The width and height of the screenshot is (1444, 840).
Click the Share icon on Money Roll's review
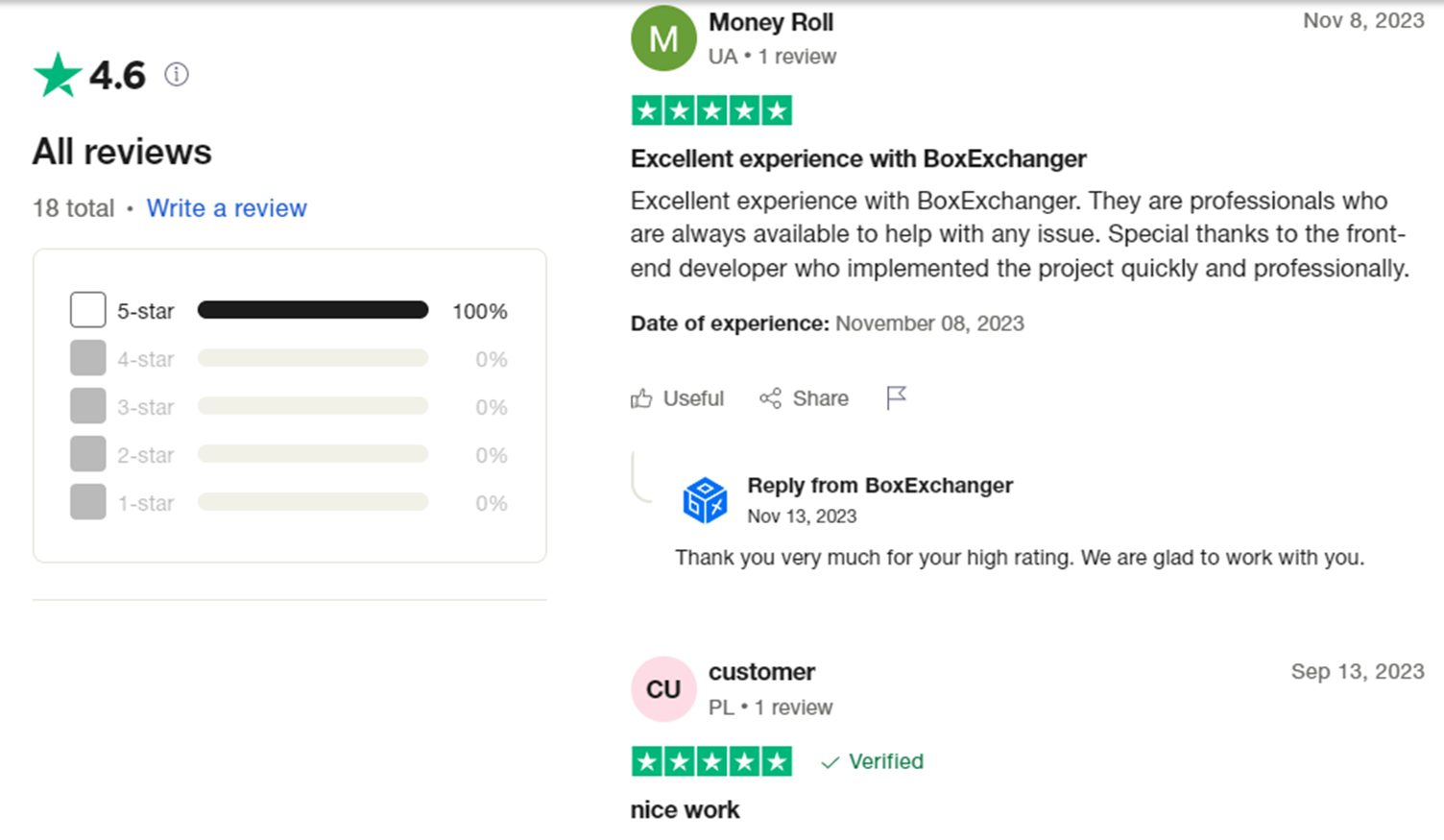[770, 398]
